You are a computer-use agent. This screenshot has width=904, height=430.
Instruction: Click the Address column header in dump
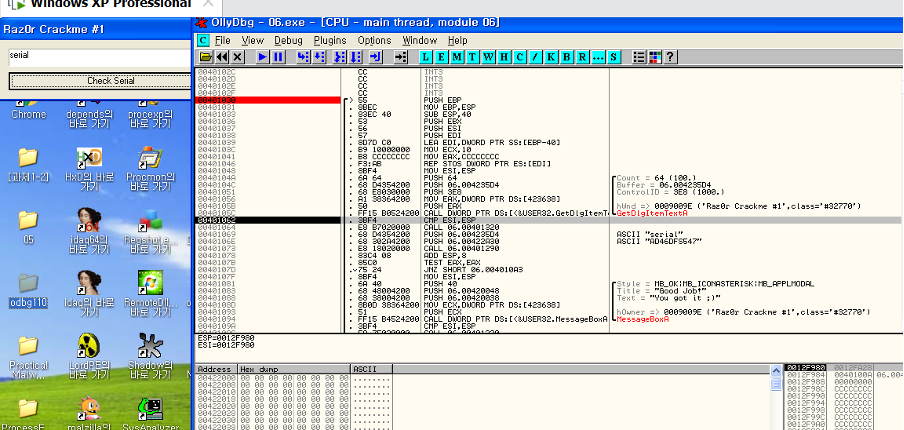(217, 369)
